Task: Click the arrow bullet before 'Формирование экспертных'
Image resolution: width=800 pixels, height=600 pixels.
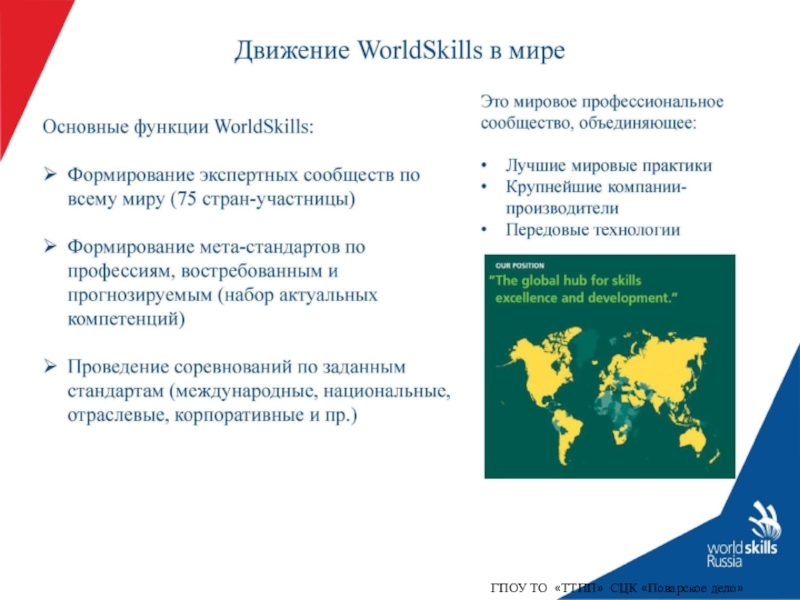Action: (50, 174)
